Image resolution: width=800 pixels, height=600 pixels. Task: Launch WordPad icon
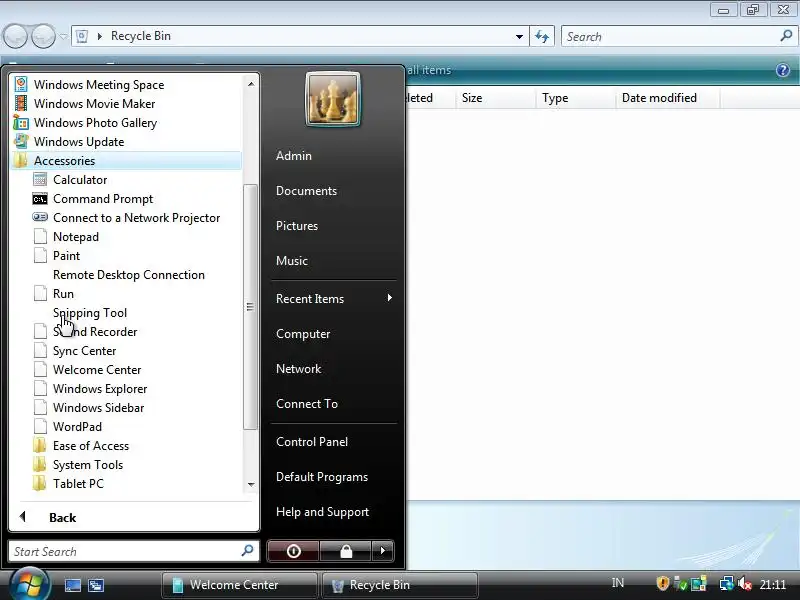[x=40, y=427]
